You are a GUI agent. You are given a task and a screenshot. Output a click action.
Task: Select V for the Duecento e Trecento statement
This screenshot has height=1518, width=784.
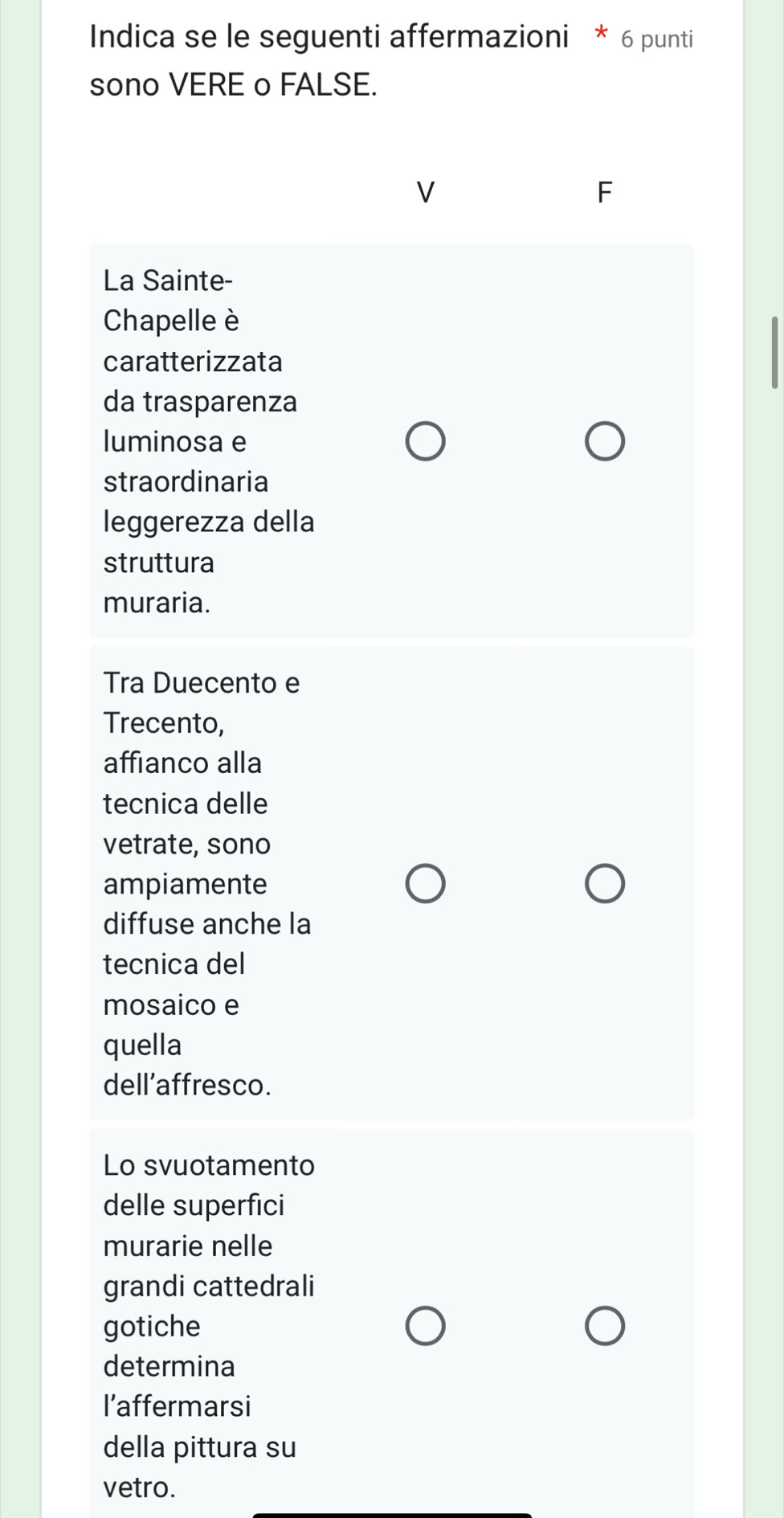point(425,884)
